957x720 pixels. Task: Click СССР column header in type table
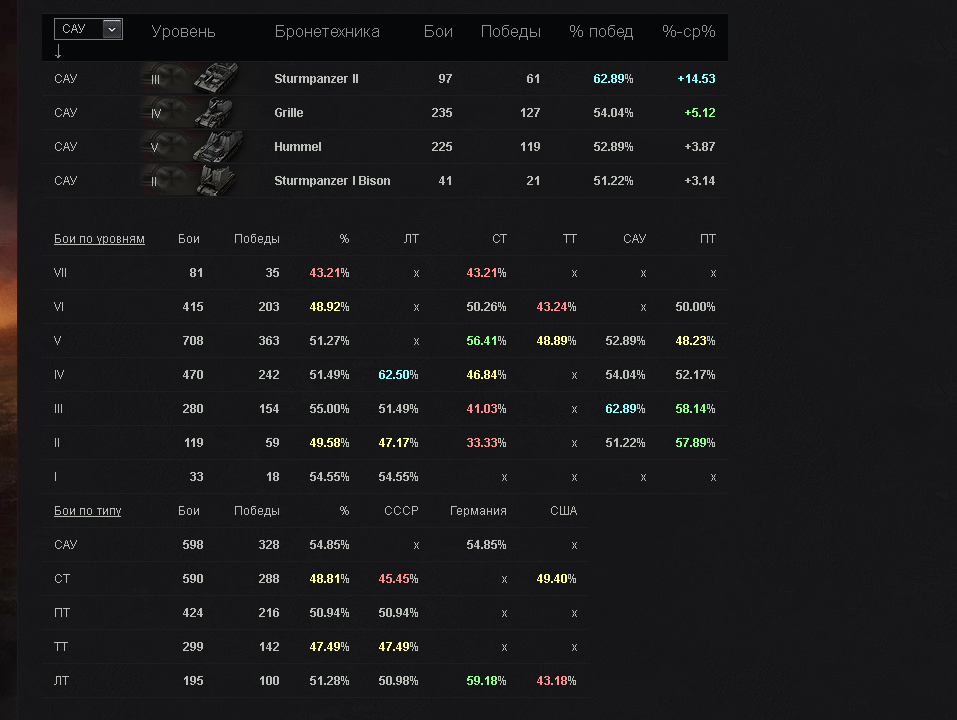point(401,511)
